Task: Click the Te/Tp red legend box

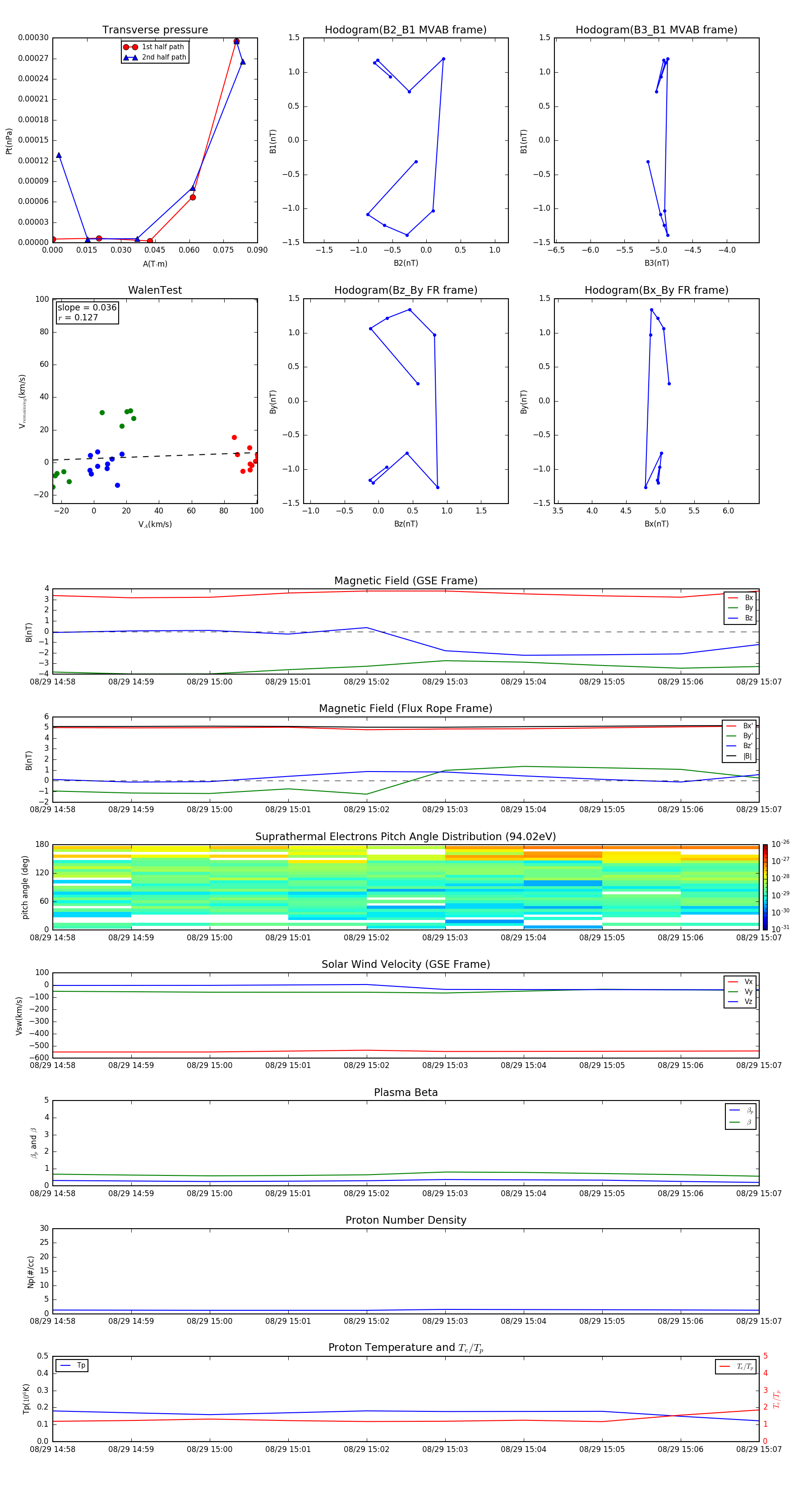Action: [736, 1367]
